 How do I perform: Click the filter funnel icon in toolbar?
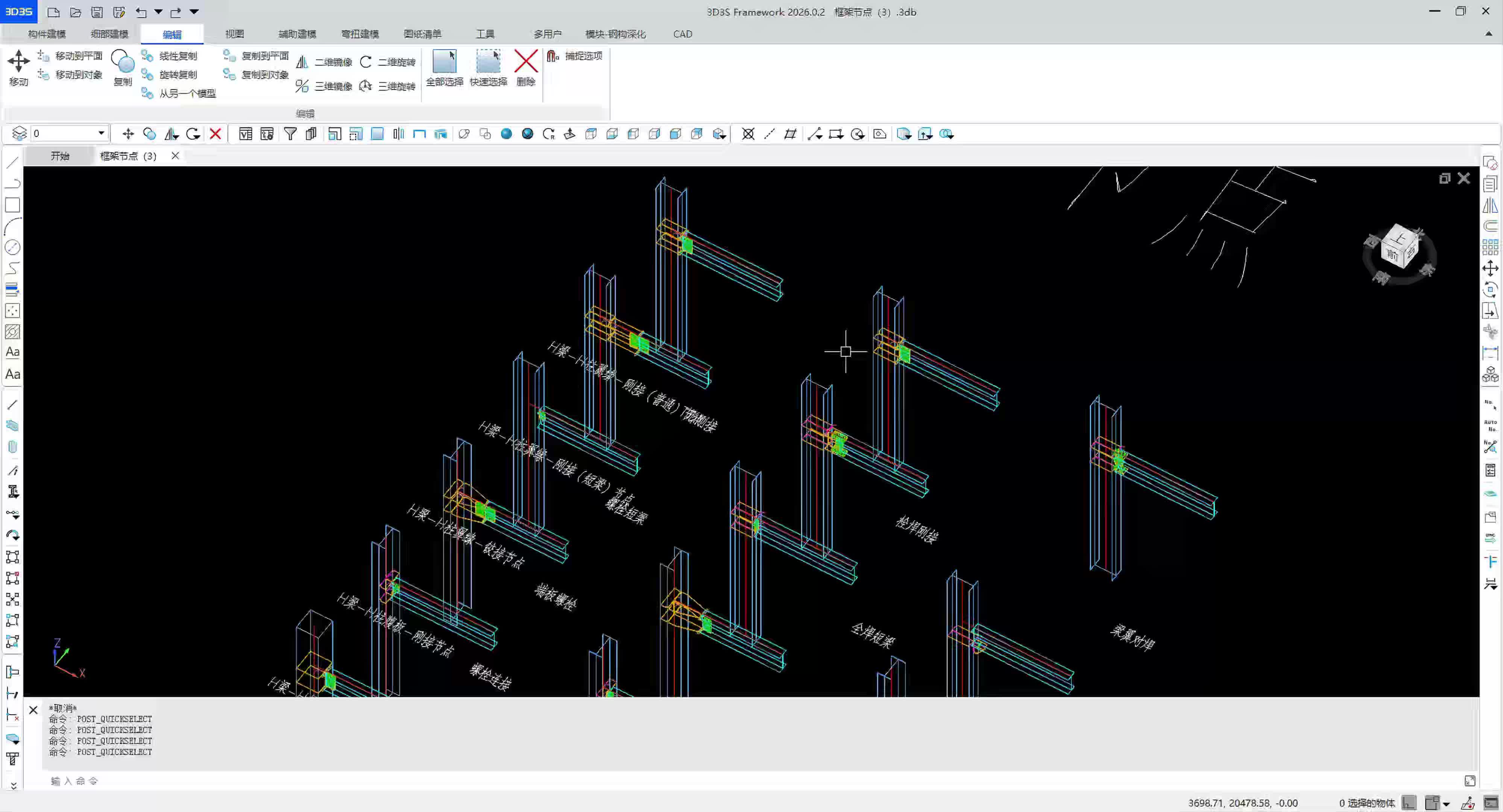point(290,134)
